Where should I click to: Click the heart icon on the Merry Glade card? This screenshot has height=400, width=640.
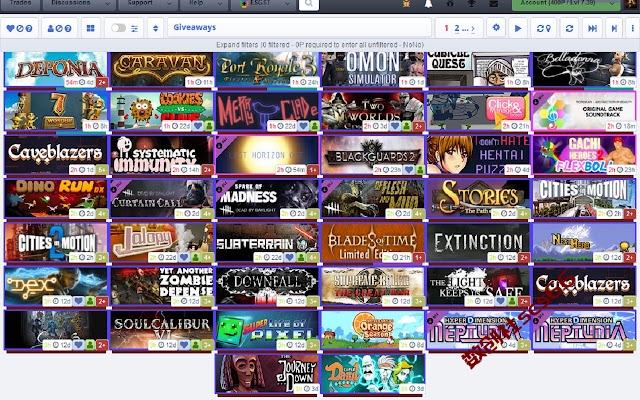303,126
